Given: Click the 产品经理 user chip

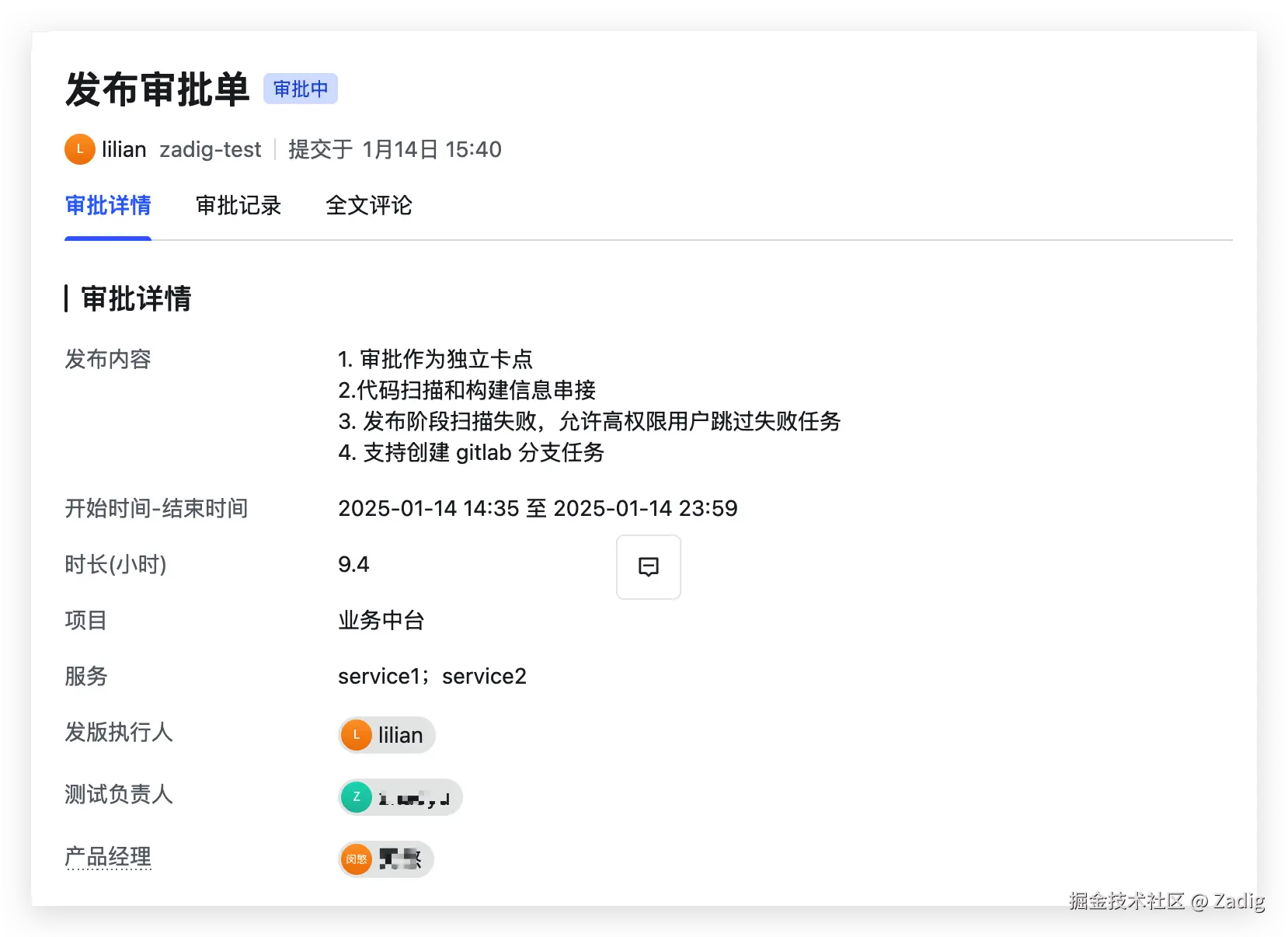Looking at the screenshot, I should [386, 859].
